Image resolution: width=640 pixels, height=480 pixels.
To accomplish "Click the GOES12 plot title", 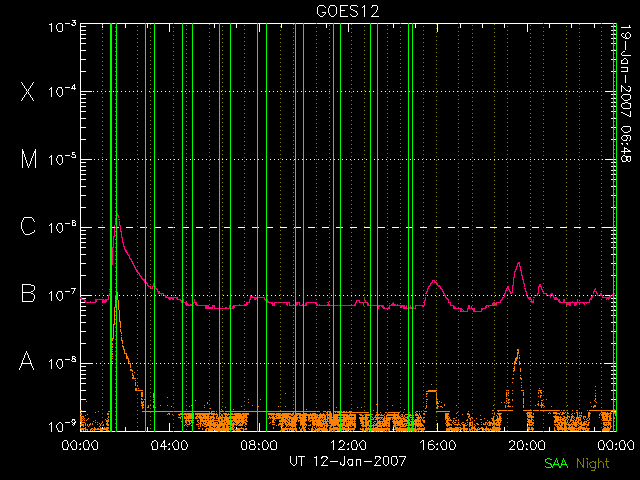I will tap(348, 11).
